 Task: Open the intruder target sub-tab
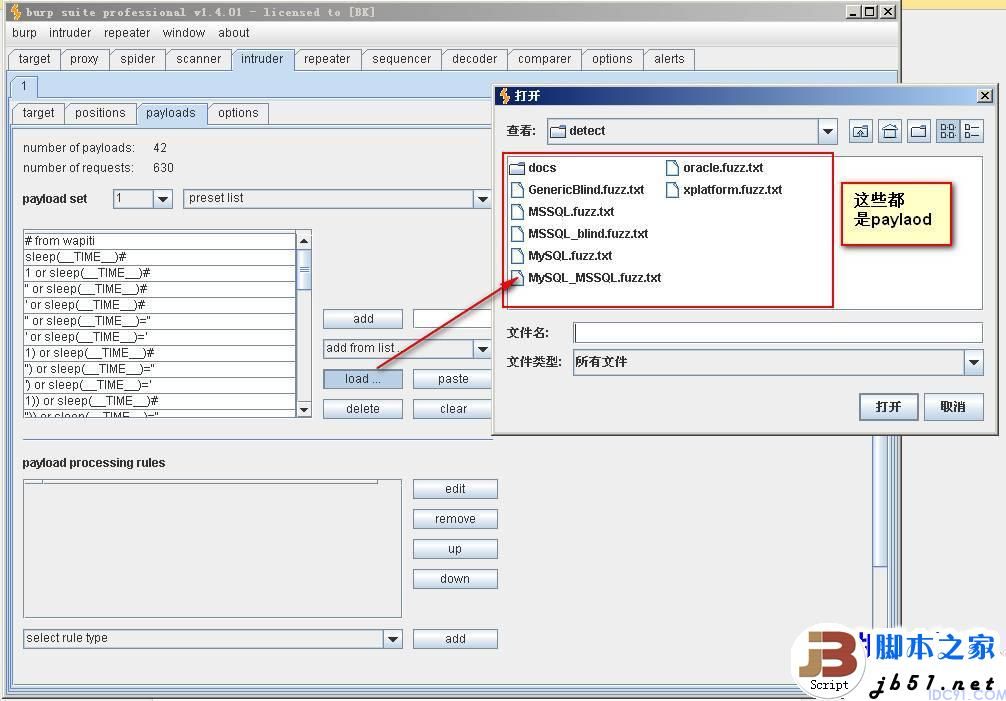pyautogui.click(x=38, y=113)
